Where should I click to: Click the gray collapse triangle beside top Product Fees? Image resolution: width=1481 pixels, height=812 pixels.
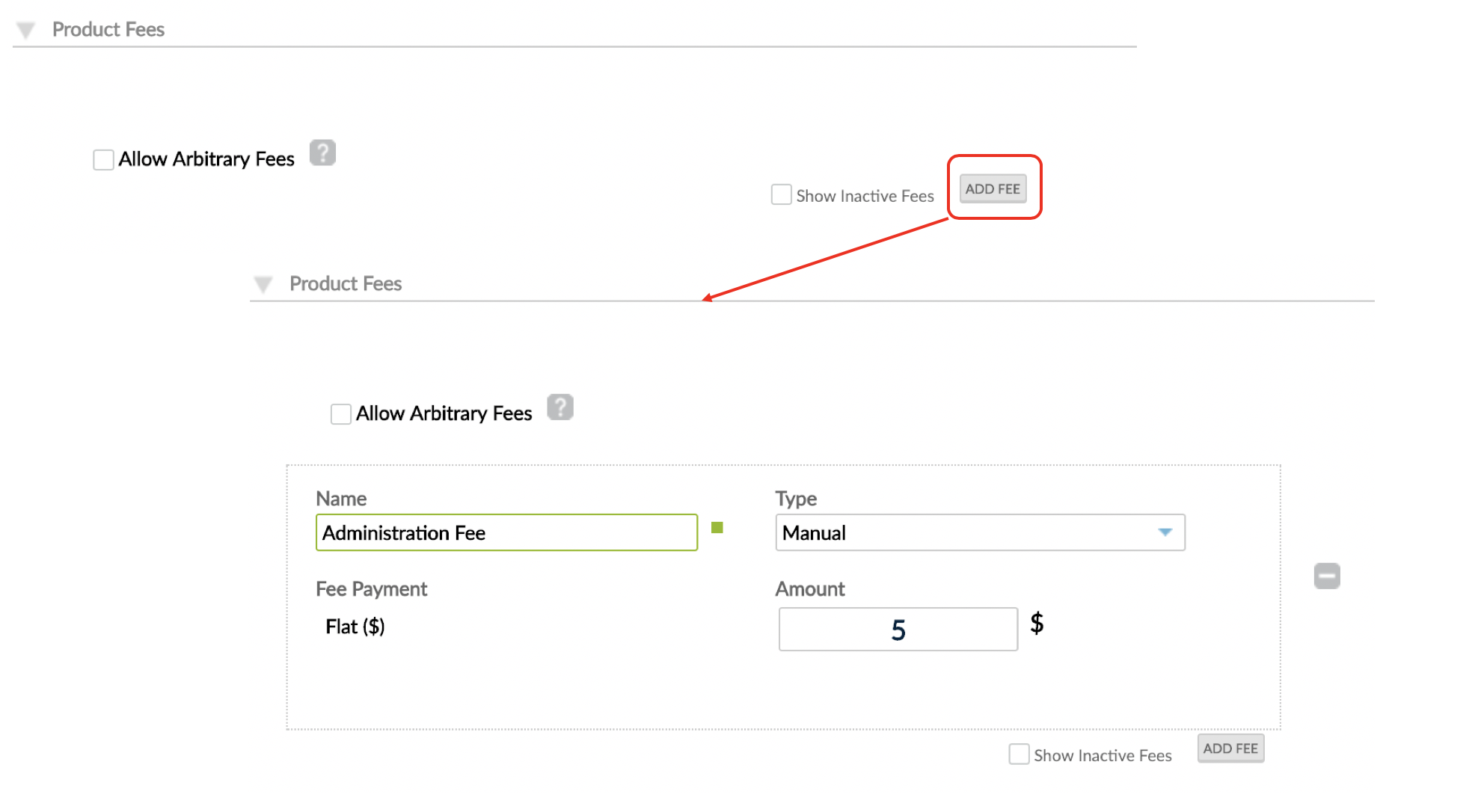26,29
